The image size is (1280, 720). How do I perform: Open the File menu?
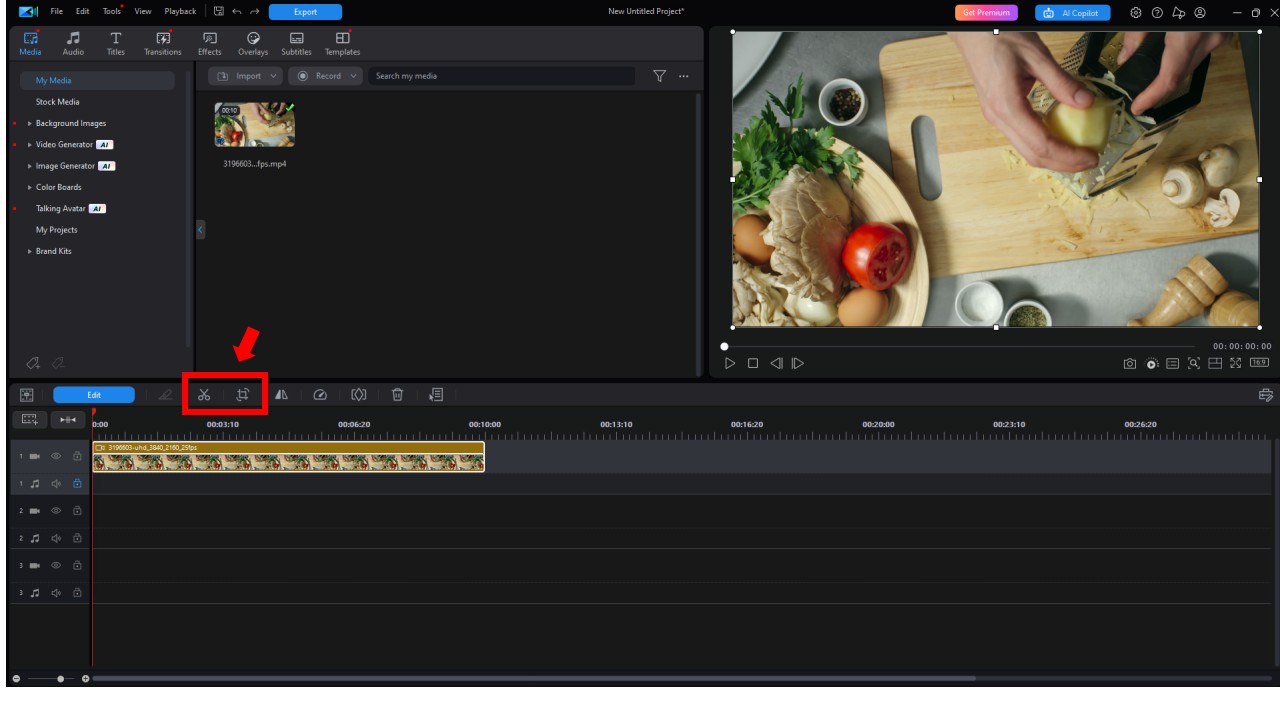56,12
